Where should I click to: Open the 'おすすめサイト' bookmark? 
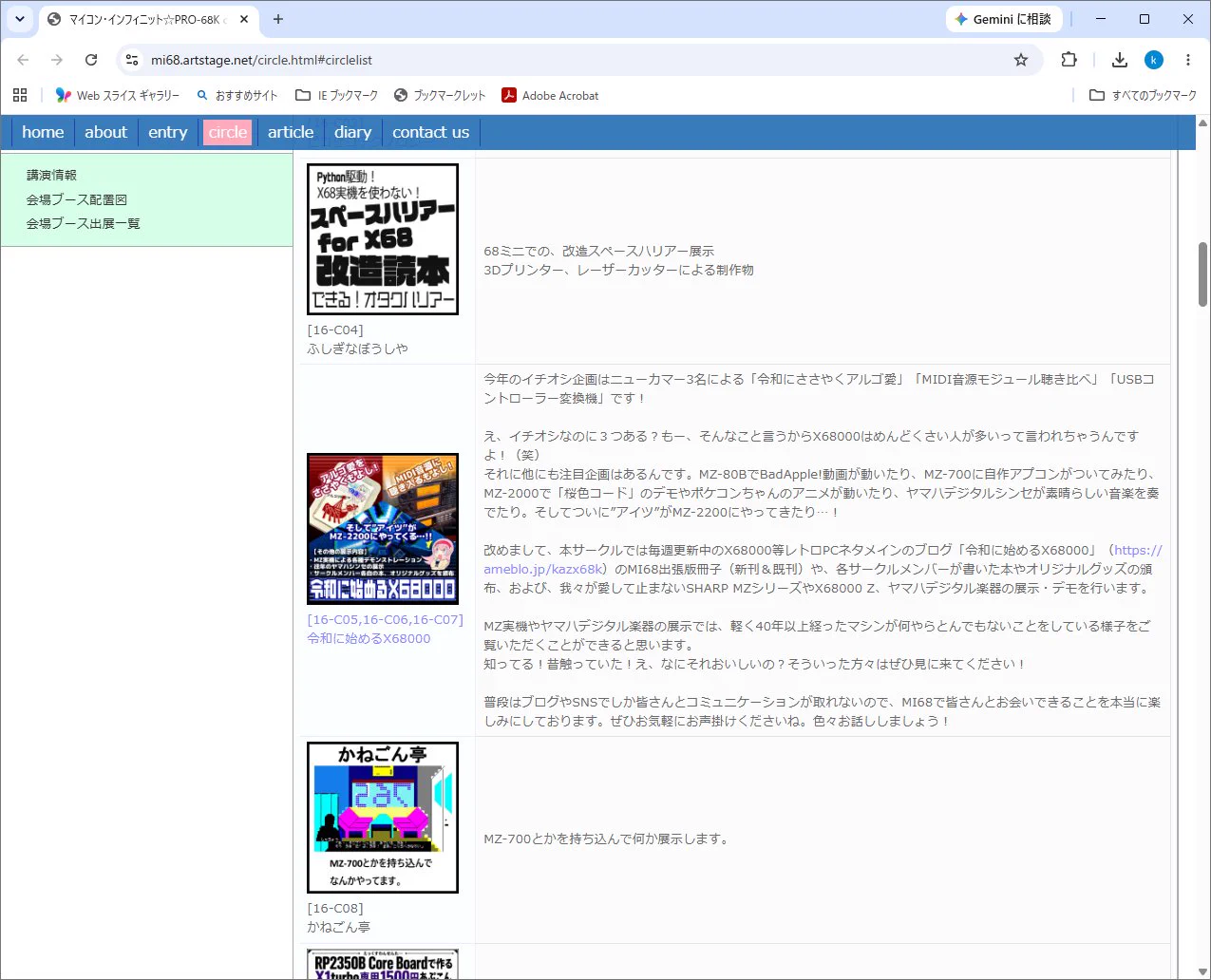(237, 95)
